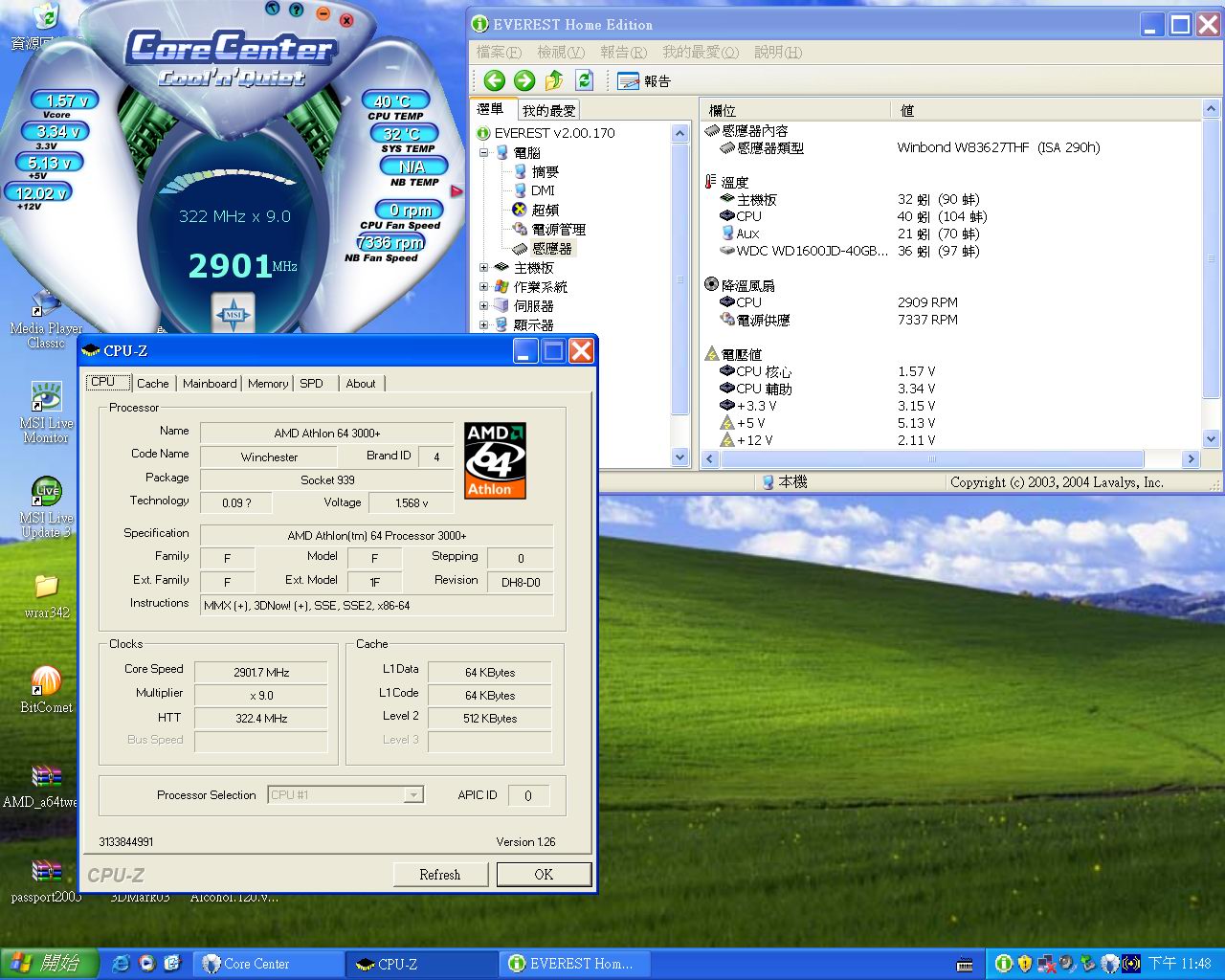Open the AMD_a64twe archive desktop icon
This screenshot has width=1225, height=980.
tap(40, 785)
